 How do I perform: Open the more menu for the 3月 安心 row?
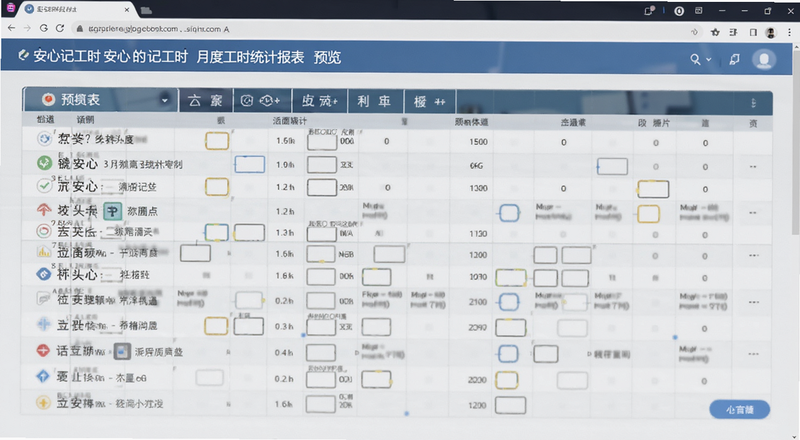click(x=753, y=167)
